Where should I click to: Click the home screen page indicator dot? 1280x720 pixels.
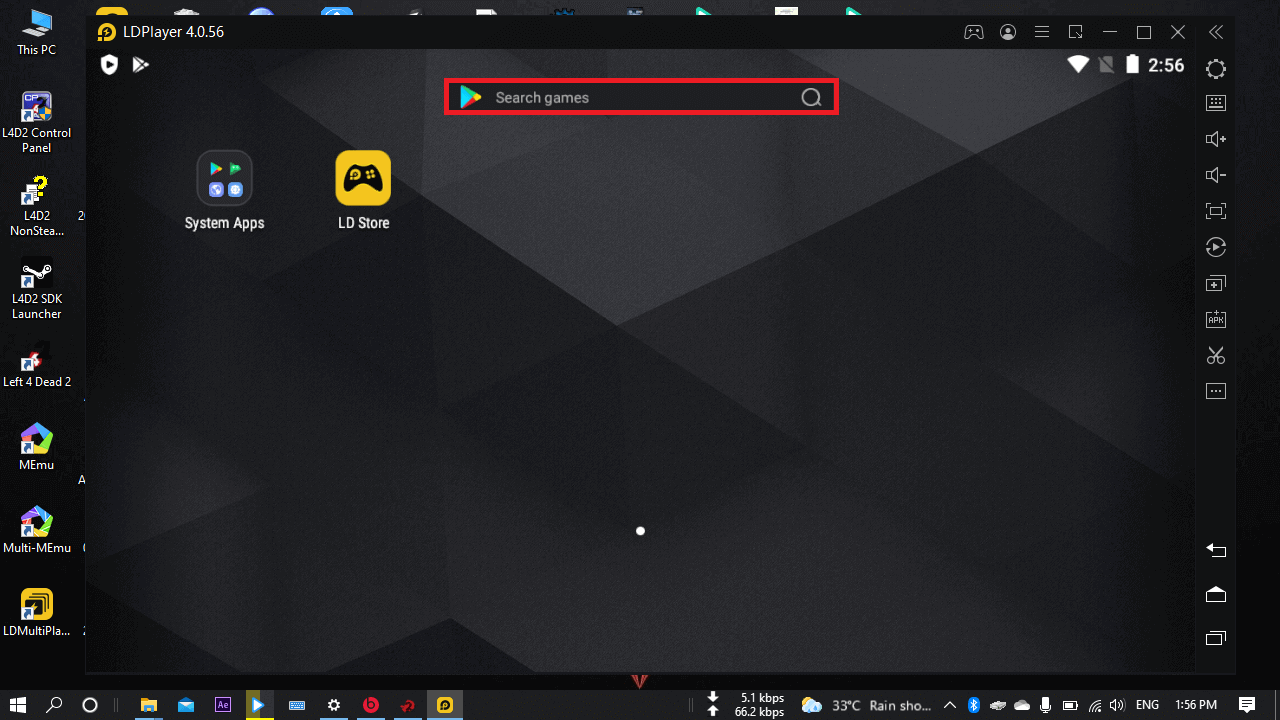pos(640,531)
